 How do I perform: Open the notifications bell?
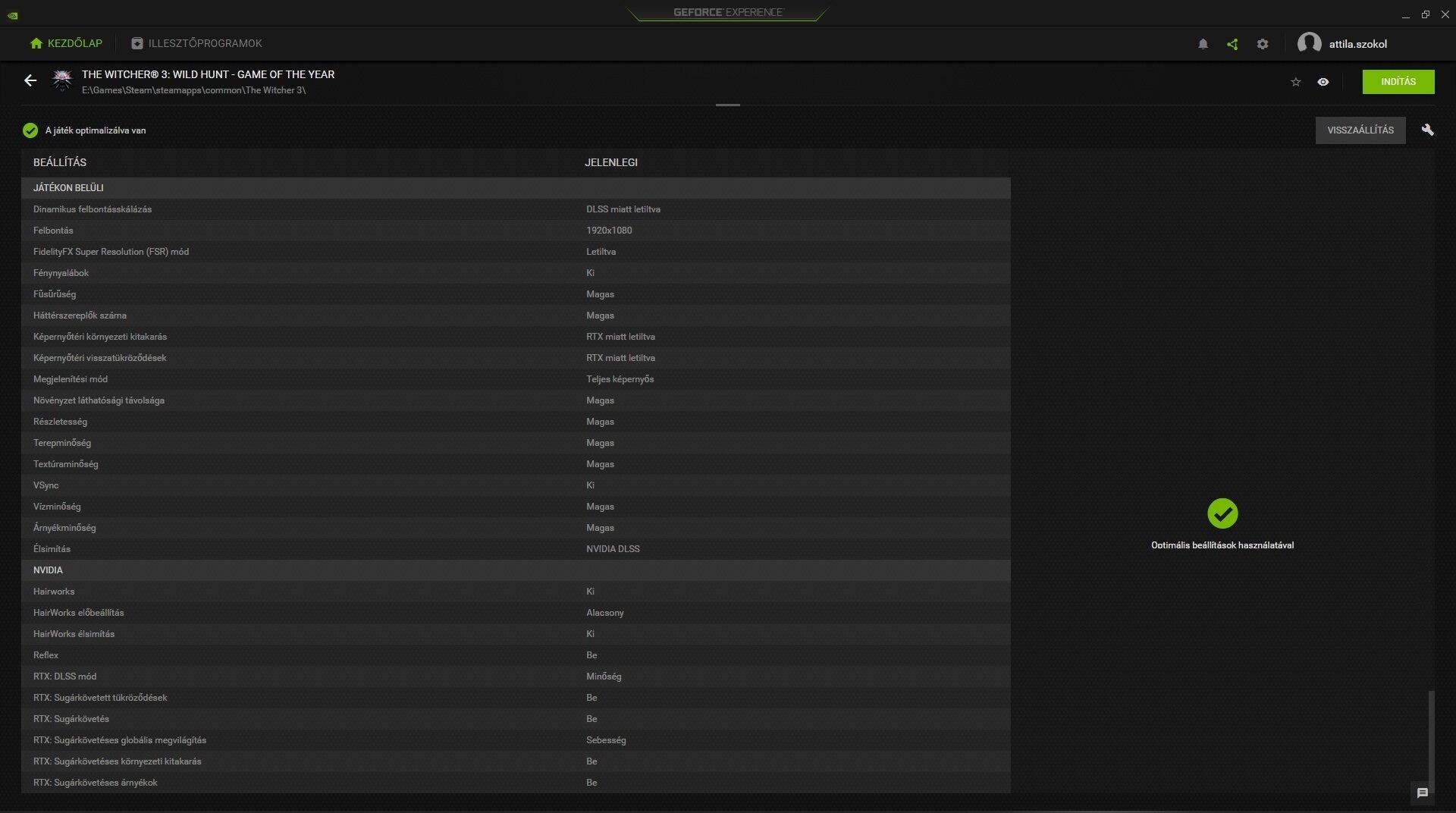tap(1203, 44)
